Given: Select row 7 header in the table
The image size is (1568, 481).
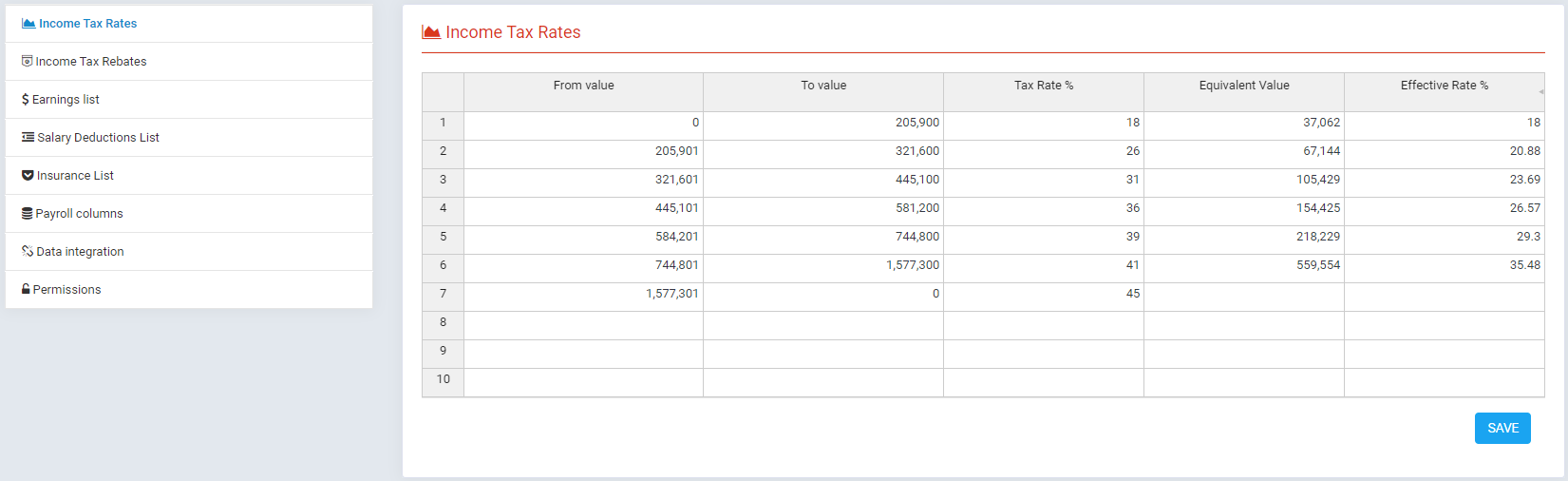Looking at the screenshot, I should (443, 294).
